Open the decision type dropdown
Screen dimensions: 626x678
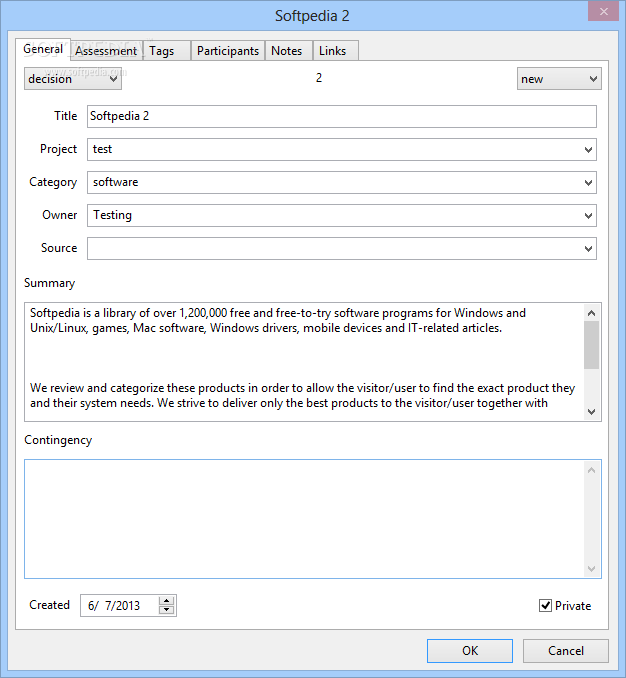point(73,79)
